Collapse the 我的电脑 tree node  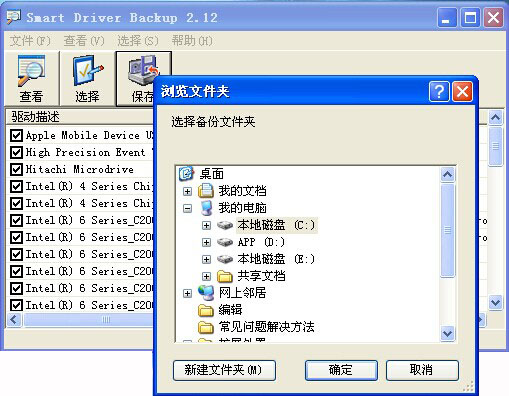pos(187,209)
